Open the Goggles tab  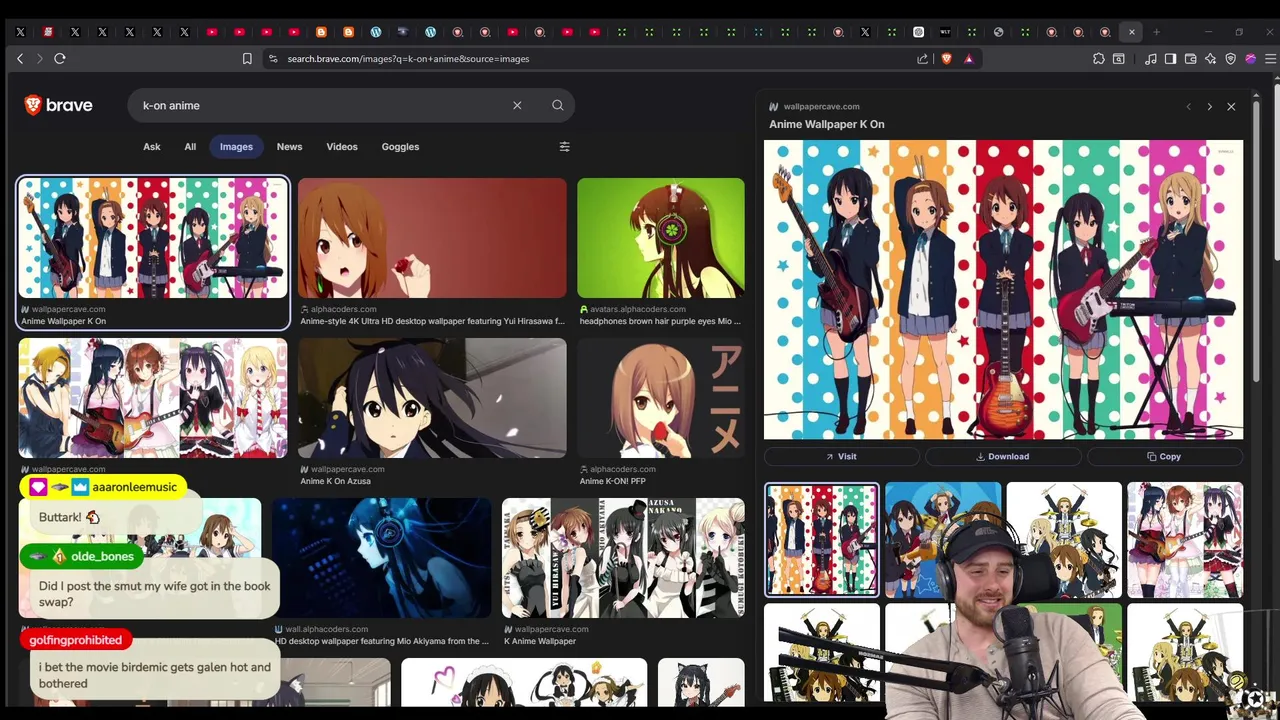point(400,146)
